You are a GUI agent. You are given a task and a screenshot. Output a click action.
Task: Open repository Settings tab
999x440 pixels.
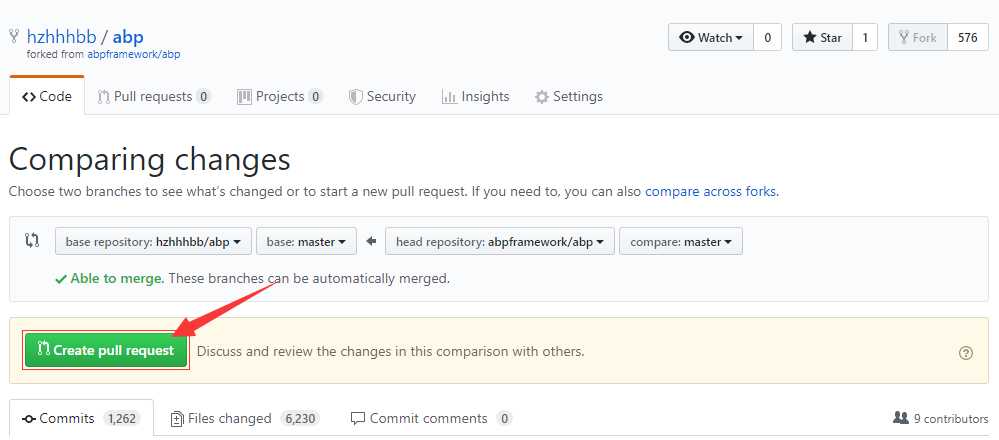568,97
